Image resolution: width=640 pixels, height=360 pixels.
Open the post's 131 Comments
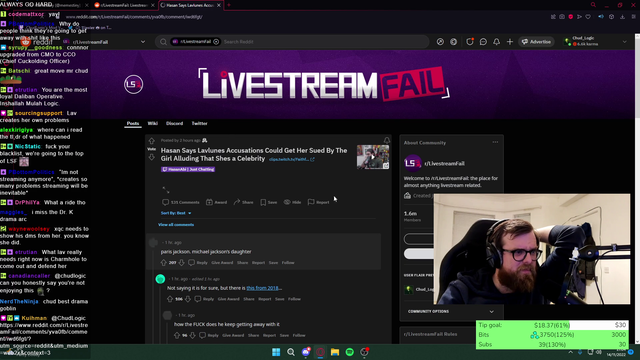point(181,202)
